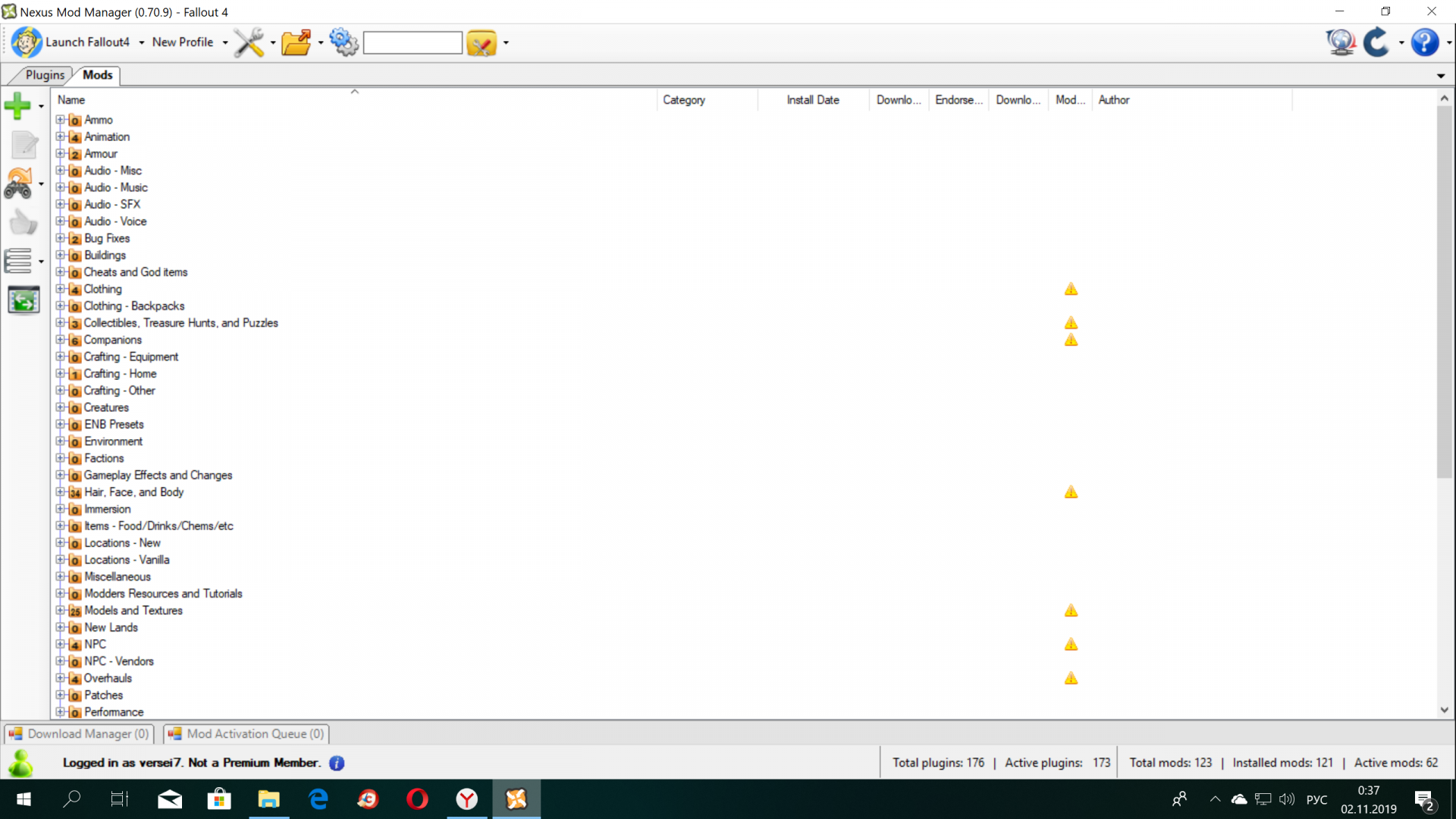
Task: Expand the Animation category node
Action: click(x=60, y=136)
